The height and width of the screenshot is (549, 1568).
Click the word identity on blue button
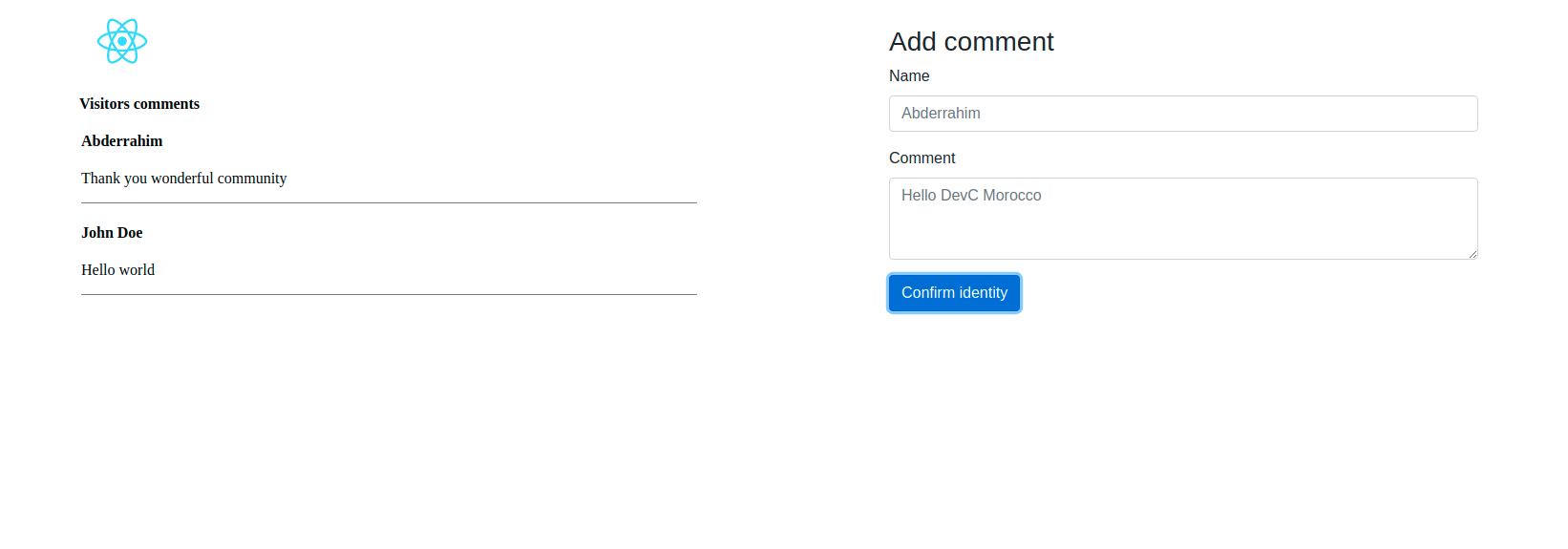(982, 293)
